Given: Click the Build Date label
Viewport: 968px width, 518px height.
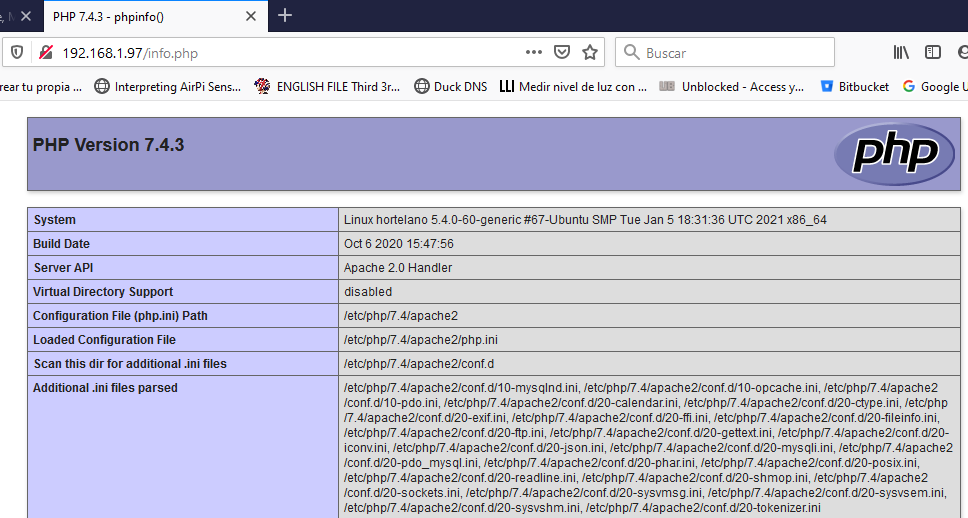Looking at the screenshot, I should tap(62, 244).
